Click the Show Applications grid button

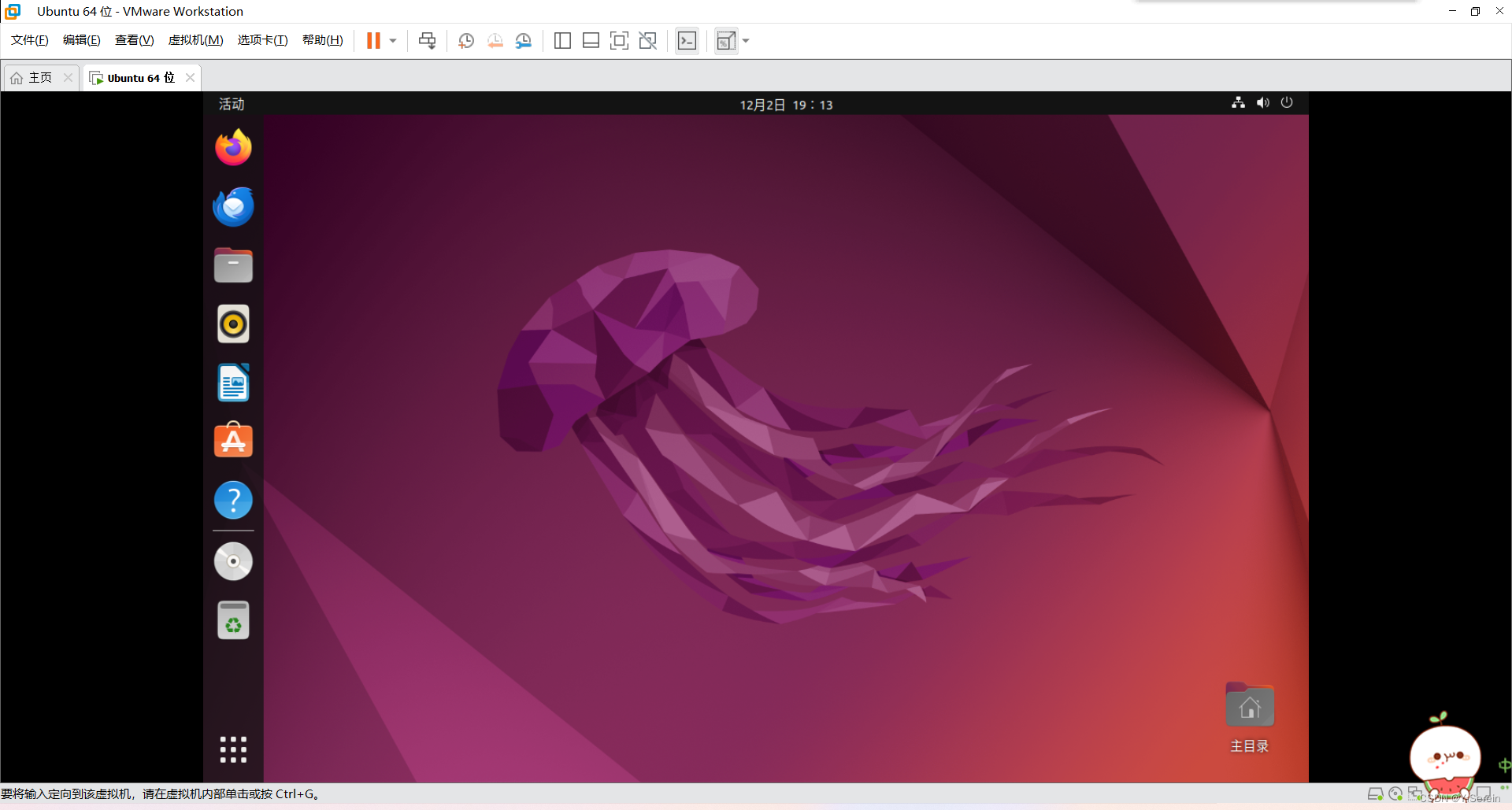click(233, 749)
